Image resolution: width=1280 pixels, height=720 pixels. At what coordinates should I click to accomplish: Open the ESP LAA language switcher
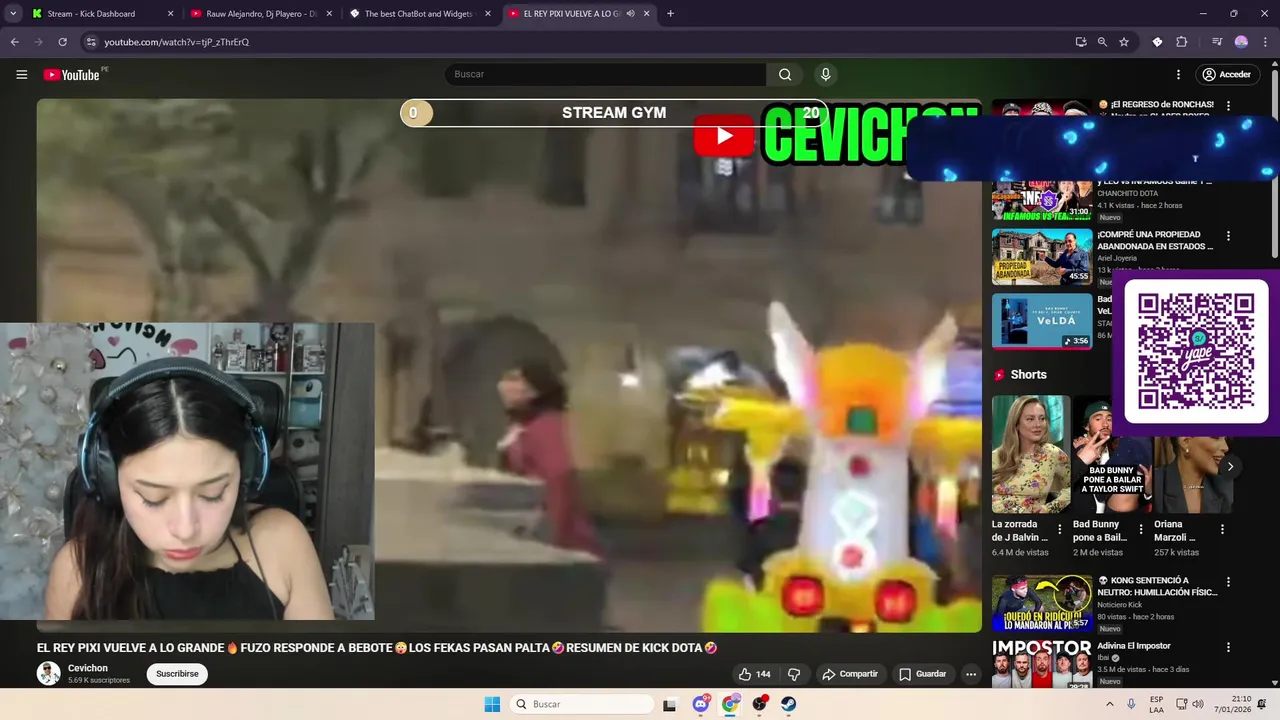tap(1156, 704)
